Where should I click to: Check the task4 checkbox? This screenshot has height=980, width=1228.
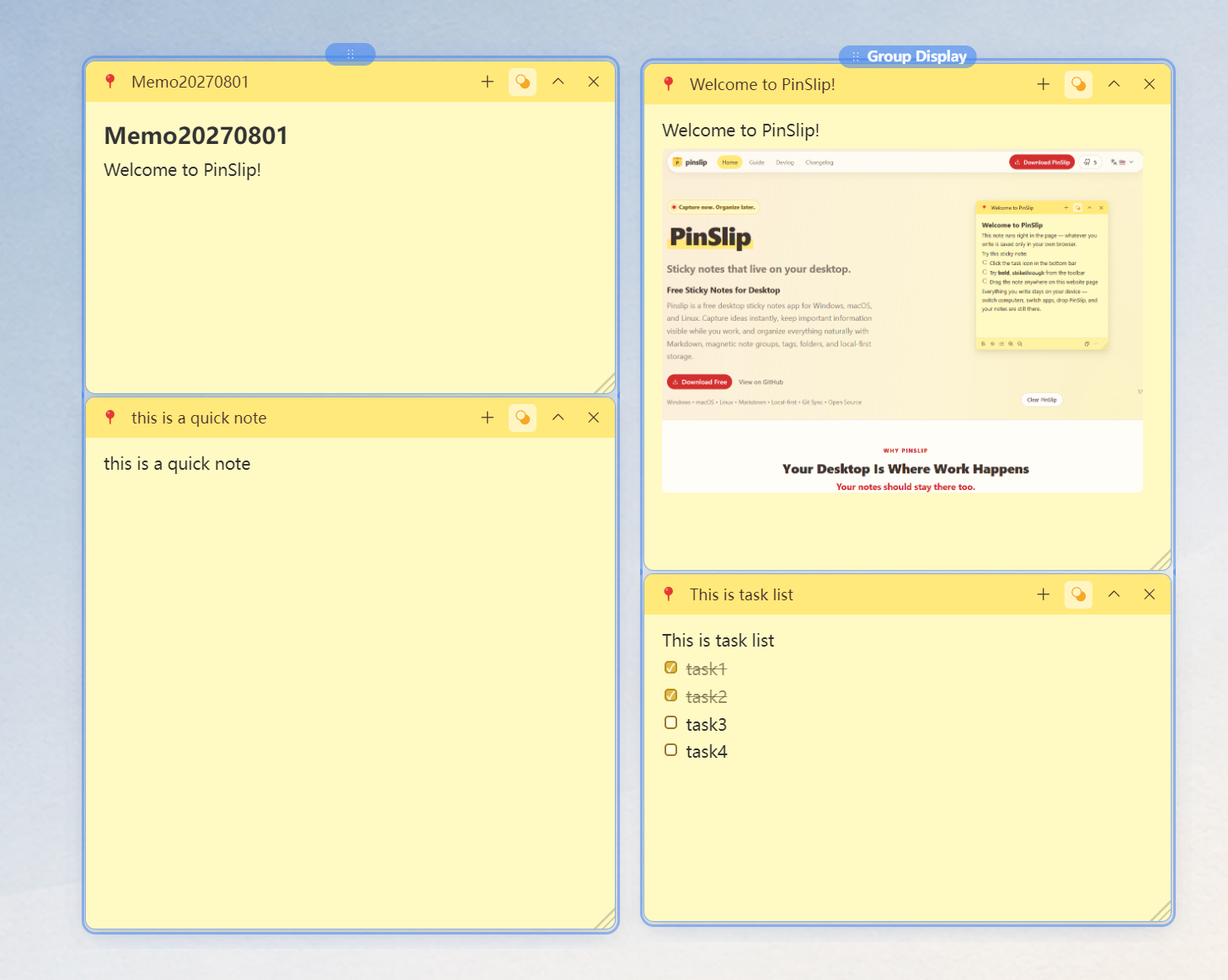(670, 750)
